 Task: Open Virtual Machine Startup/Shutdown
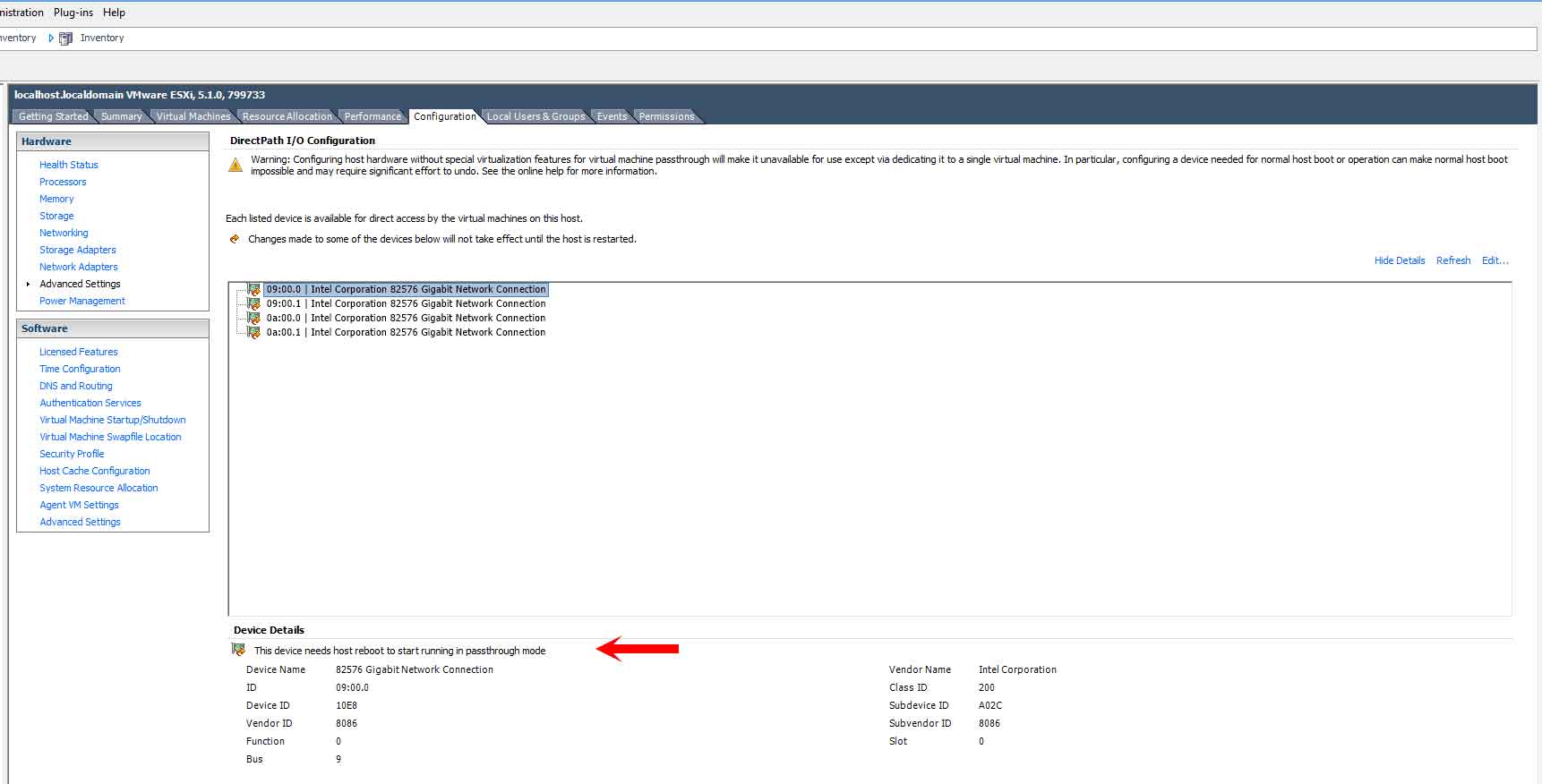click(x=113, y=420)
